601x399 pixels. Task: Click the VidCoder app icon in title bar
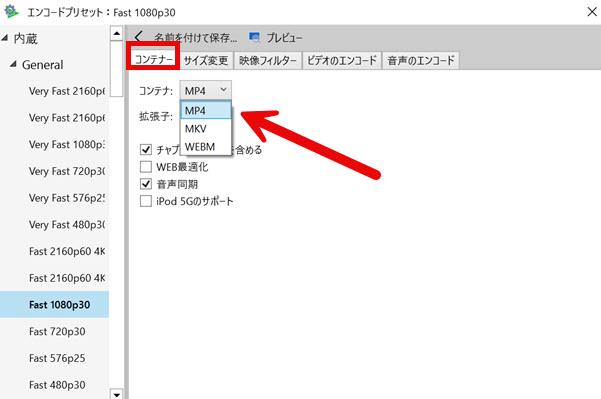point(11,12)
